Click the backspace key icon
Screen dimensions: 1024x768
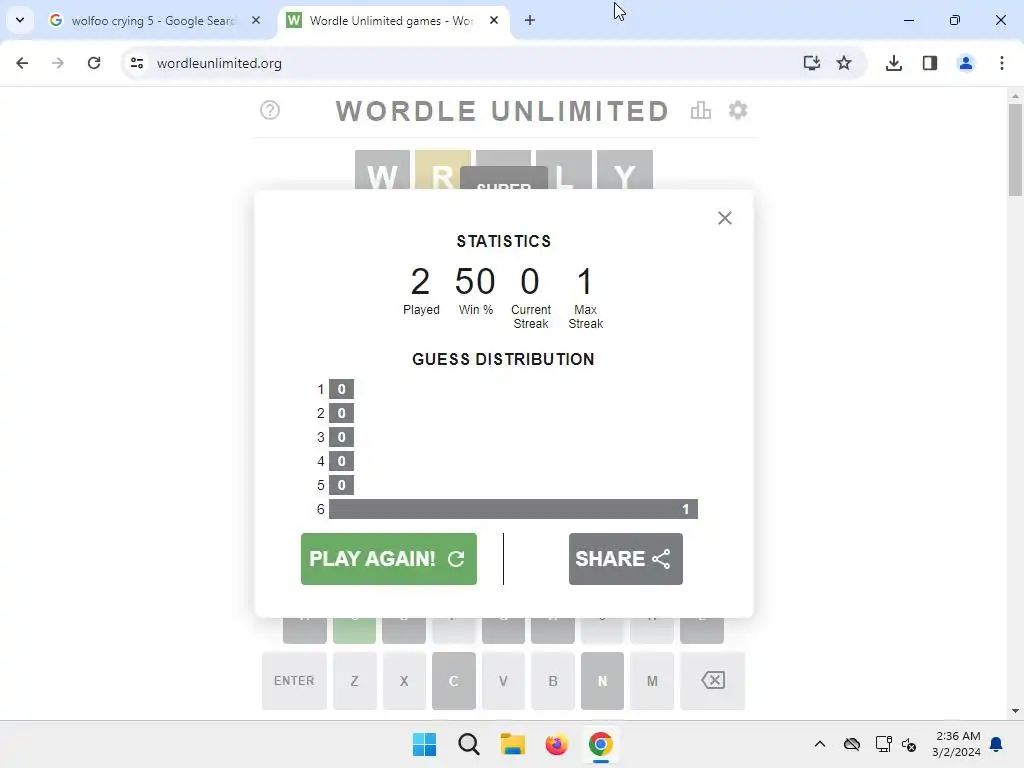712,681
